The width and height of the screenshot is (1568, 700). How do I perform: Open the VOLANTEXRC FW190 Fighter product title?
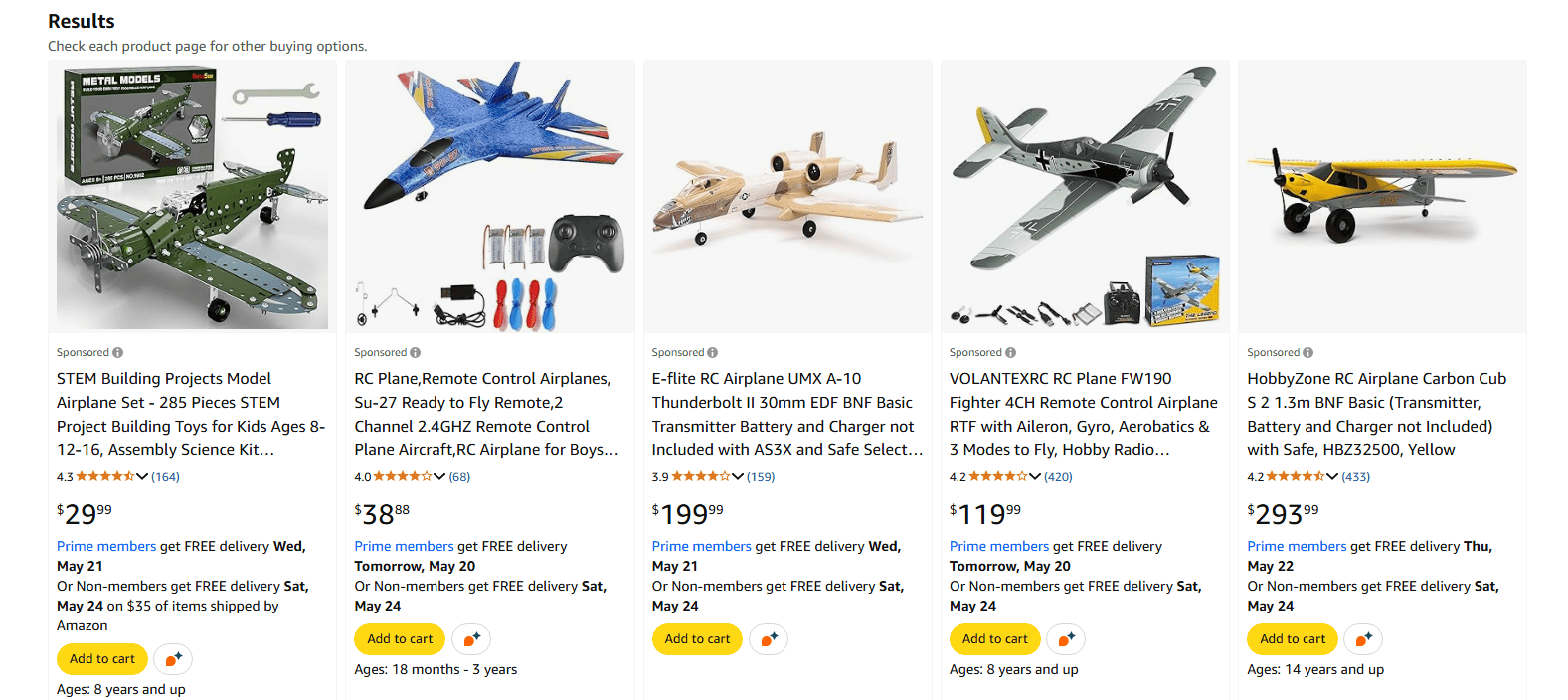click(1083, 414)
